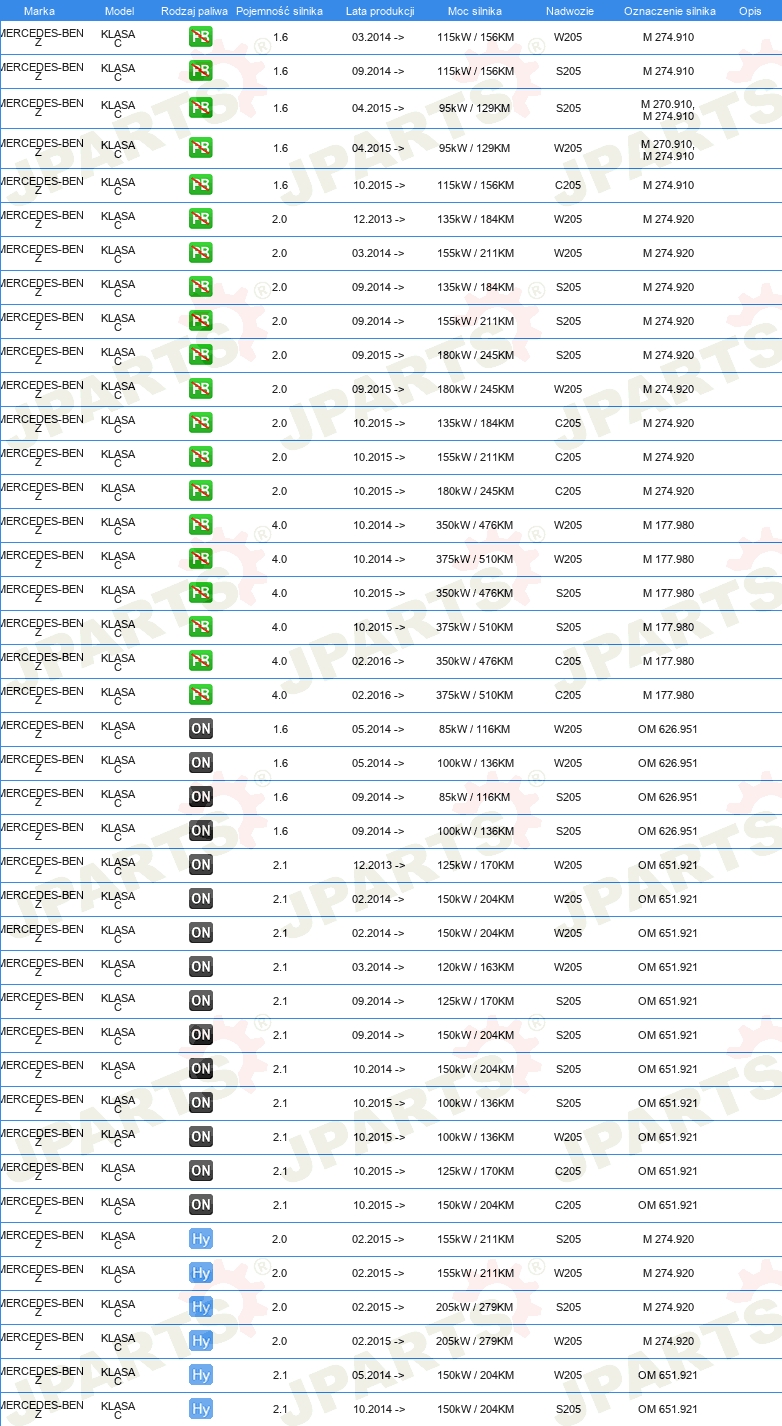The width and height of the screenshot is (782, 1426).
Task: Click the hybrid Hy icon in the 05.2014 150kW W205 row
Action: [201, 1375]
